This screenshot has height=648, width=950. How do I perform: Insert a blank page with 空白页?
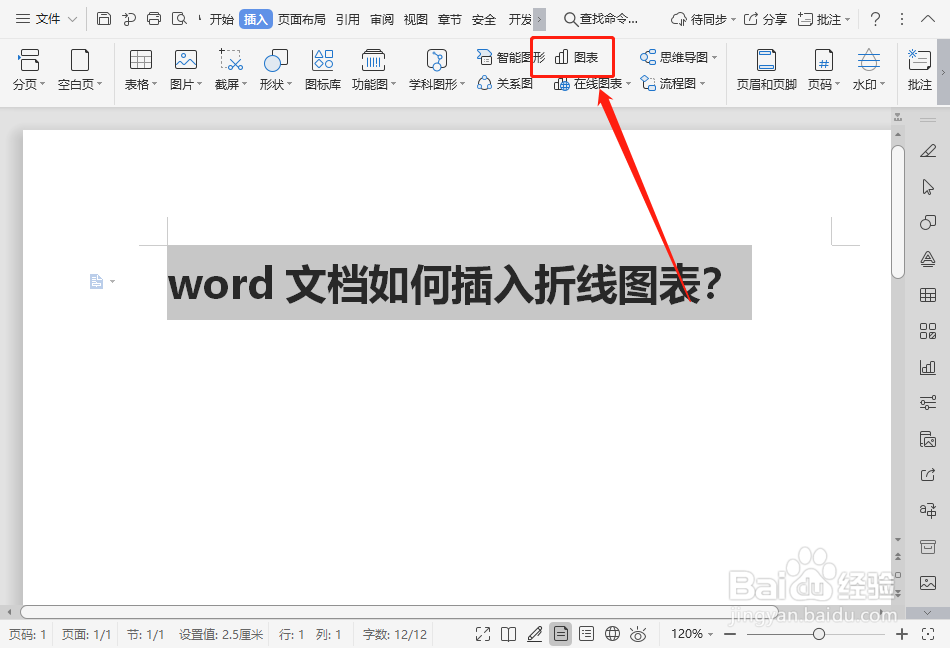point(80,70)
